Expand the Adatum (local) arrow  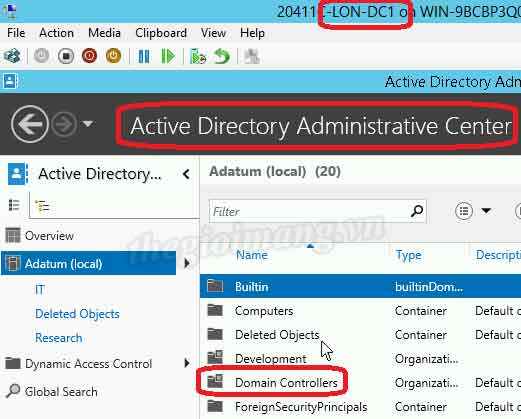(187, 263)
